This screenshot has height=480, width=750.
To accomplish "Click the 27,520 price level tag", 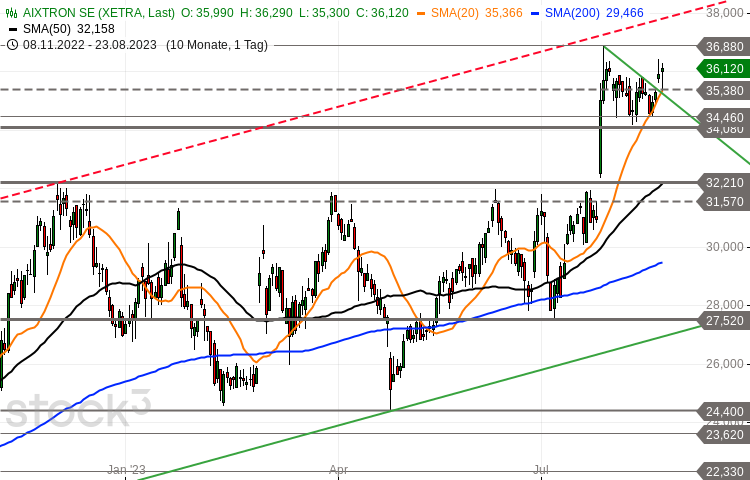I will click(723, 320).
